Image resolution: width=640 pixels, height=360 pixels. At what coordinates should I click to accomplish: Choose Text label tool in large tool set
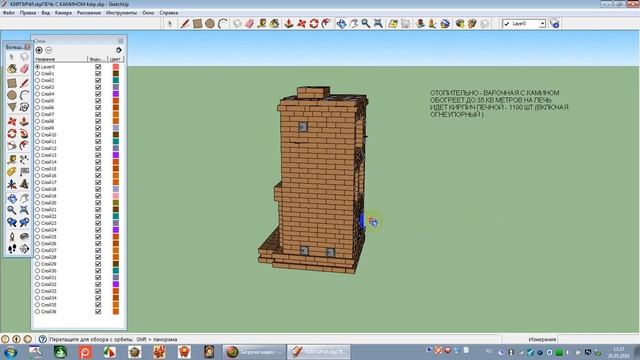[24, 171]
